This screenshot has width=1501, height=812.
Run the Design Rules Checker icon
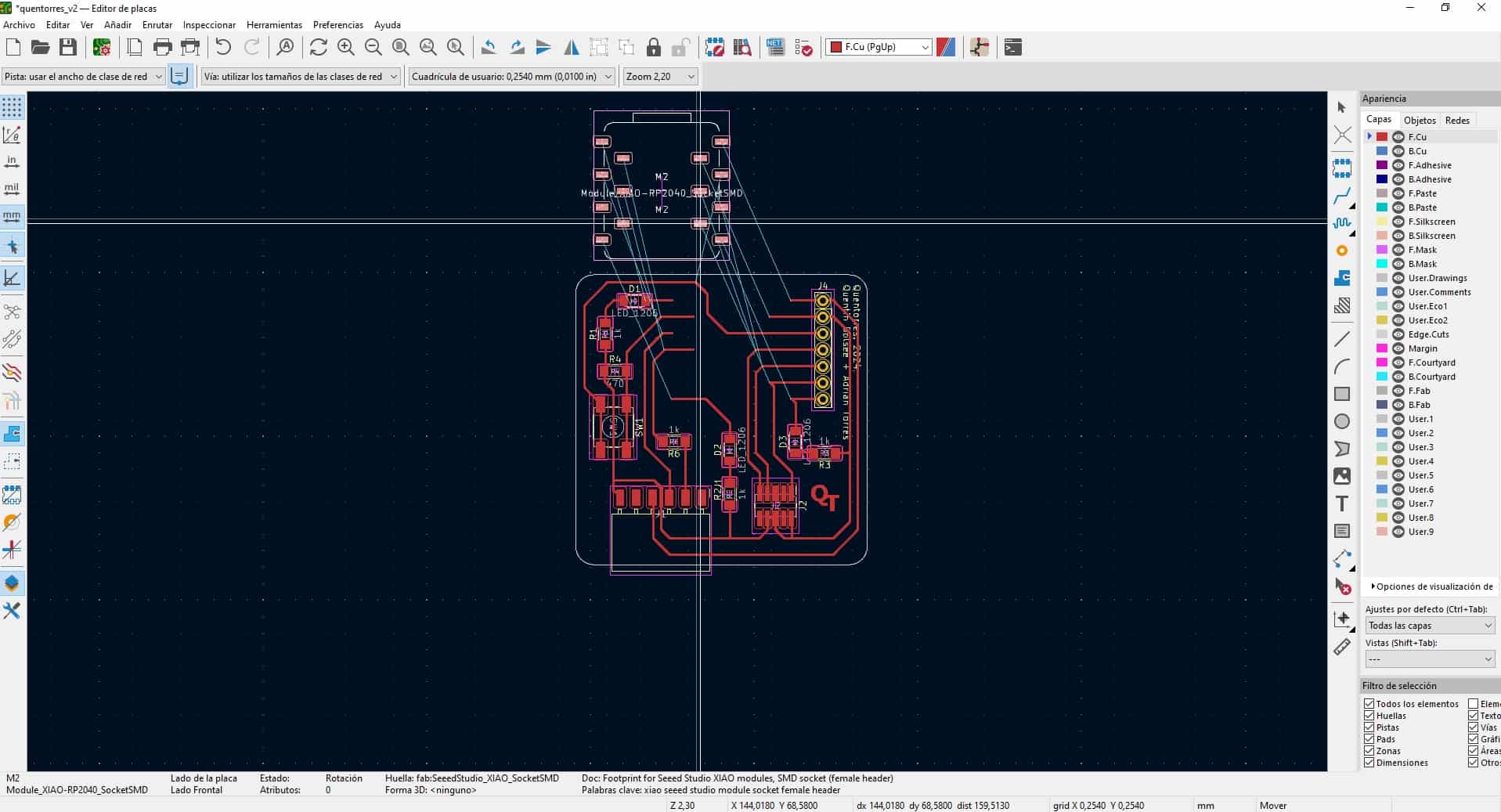pos(803,47)
